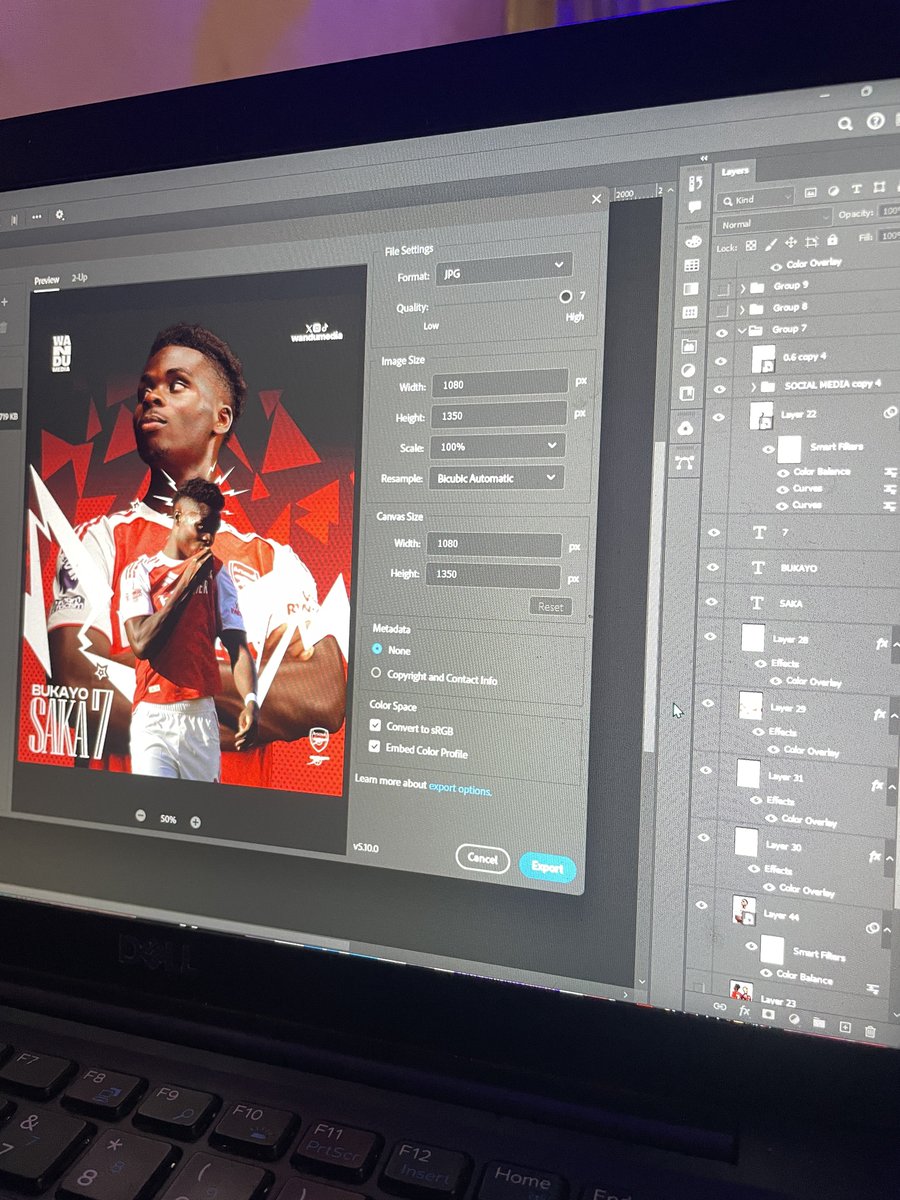Open the Comments panel icon
Image resolution: width=900 pixels, height=1200 pixels.
coord(695,207)
